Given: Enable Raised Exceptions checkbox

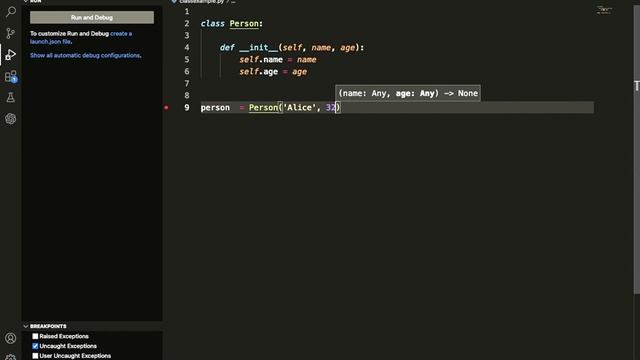Looking at the screenshot, I should [x=35, y=336].
